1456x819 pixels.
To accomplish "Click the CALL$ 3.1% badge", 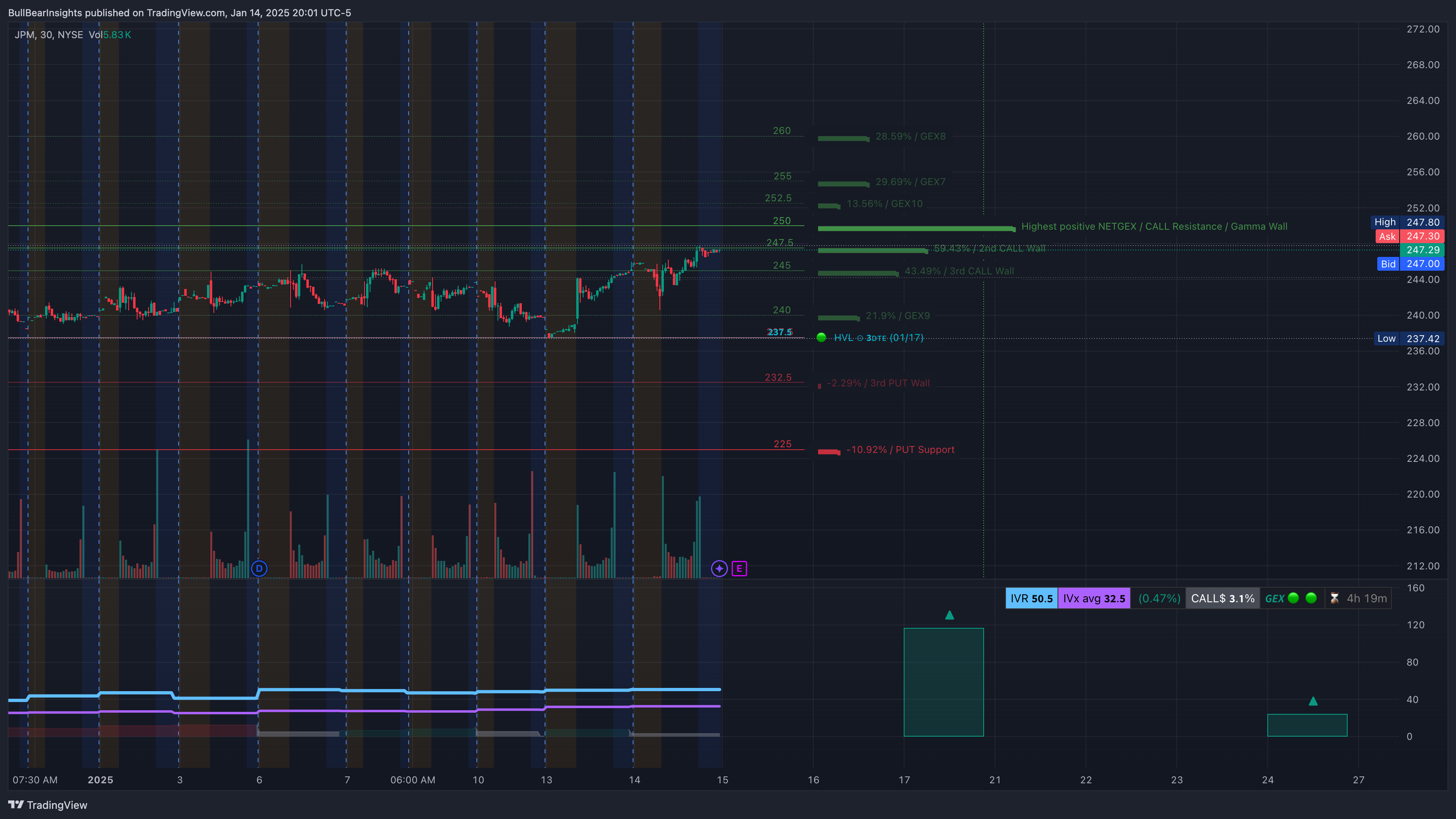I will click(x=1223, y=599).
